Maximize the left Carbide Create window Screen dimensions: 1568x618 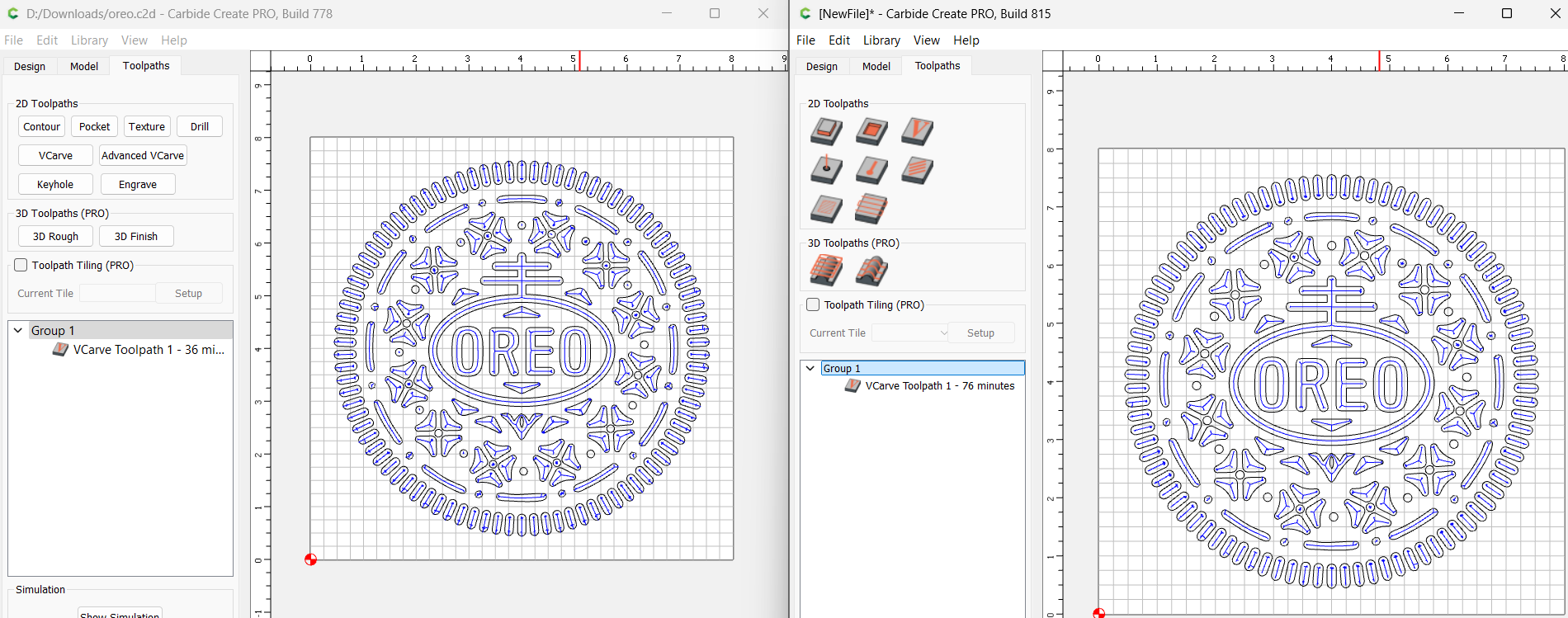(x=715, y=13)
